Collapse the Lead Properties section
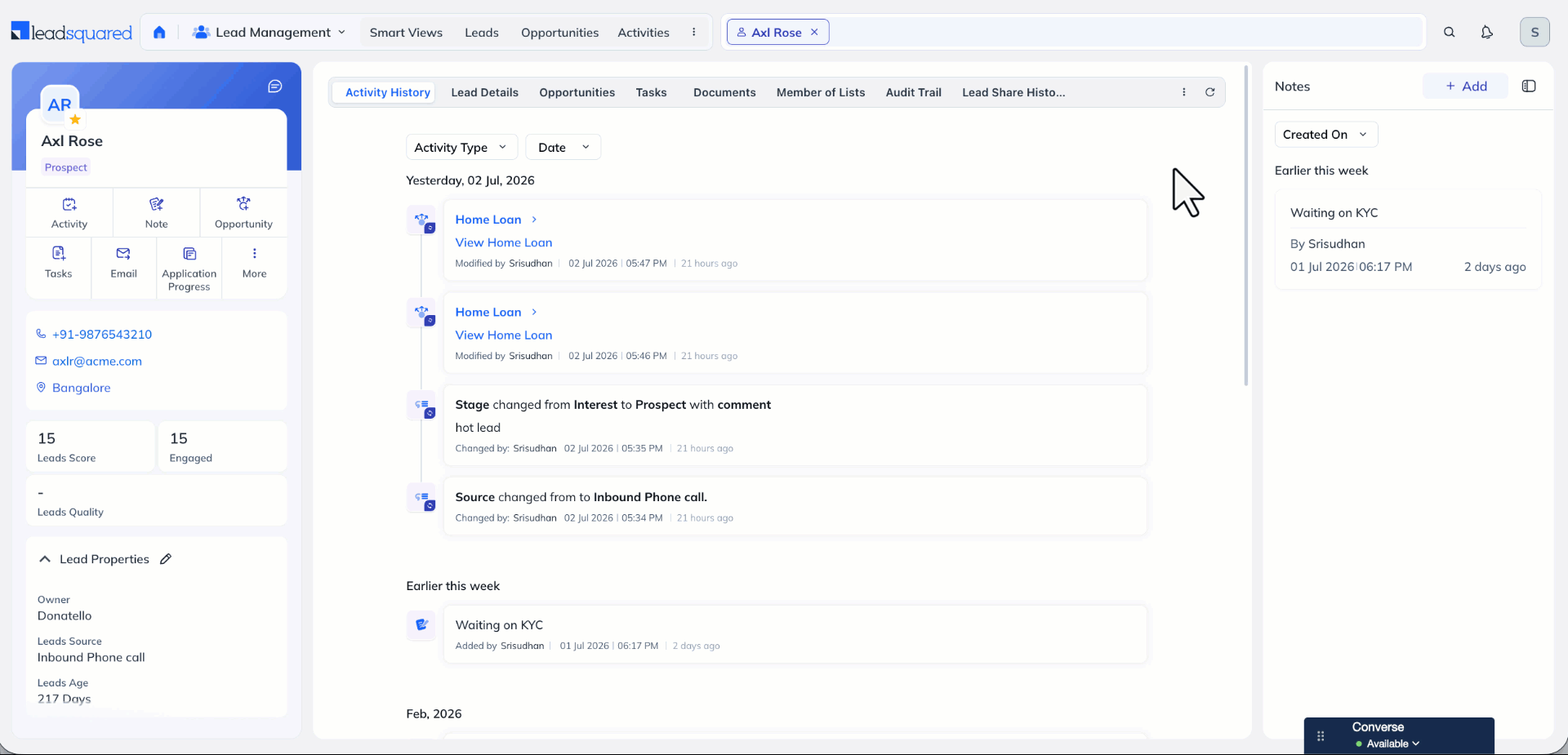The image size is (1568, 755). click(45, 559)
